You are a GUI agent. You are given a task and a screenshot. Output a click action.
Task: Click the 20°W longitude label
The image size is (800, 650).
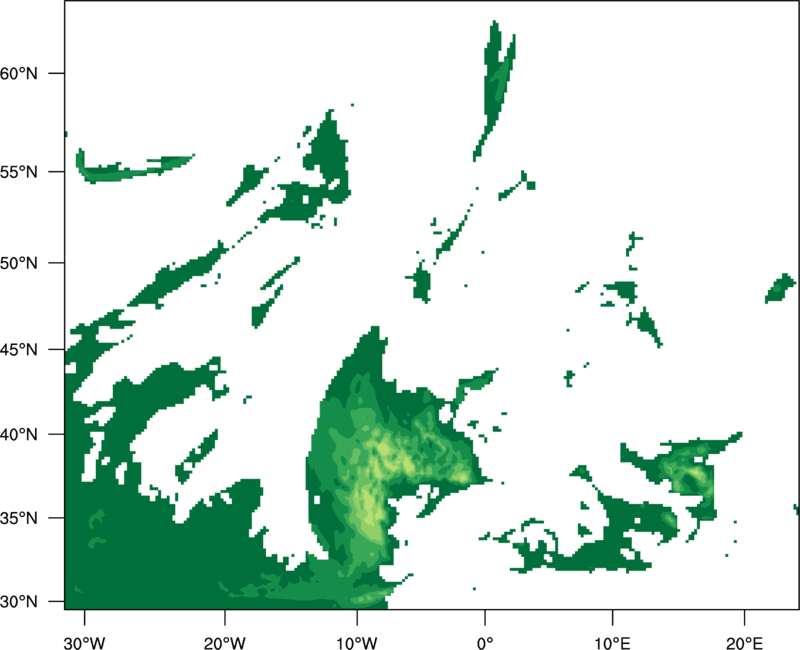(x=225, y=643)
